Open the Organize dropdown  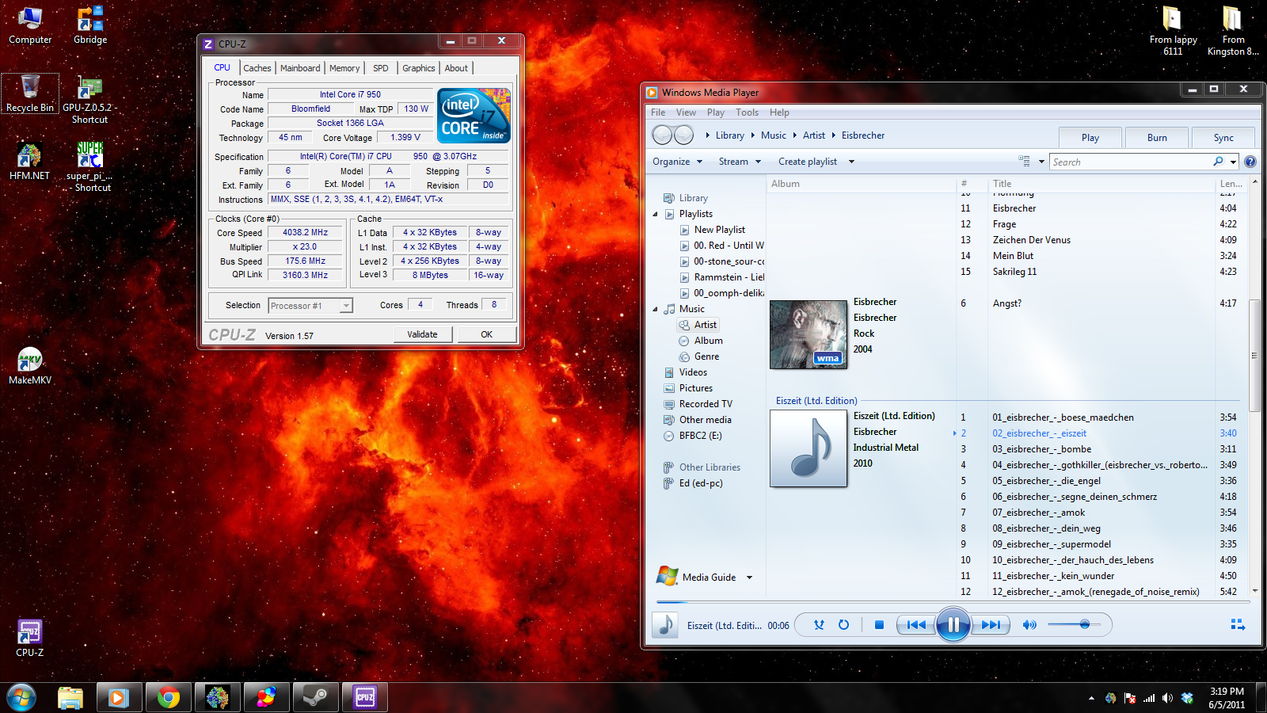[677, 162]
